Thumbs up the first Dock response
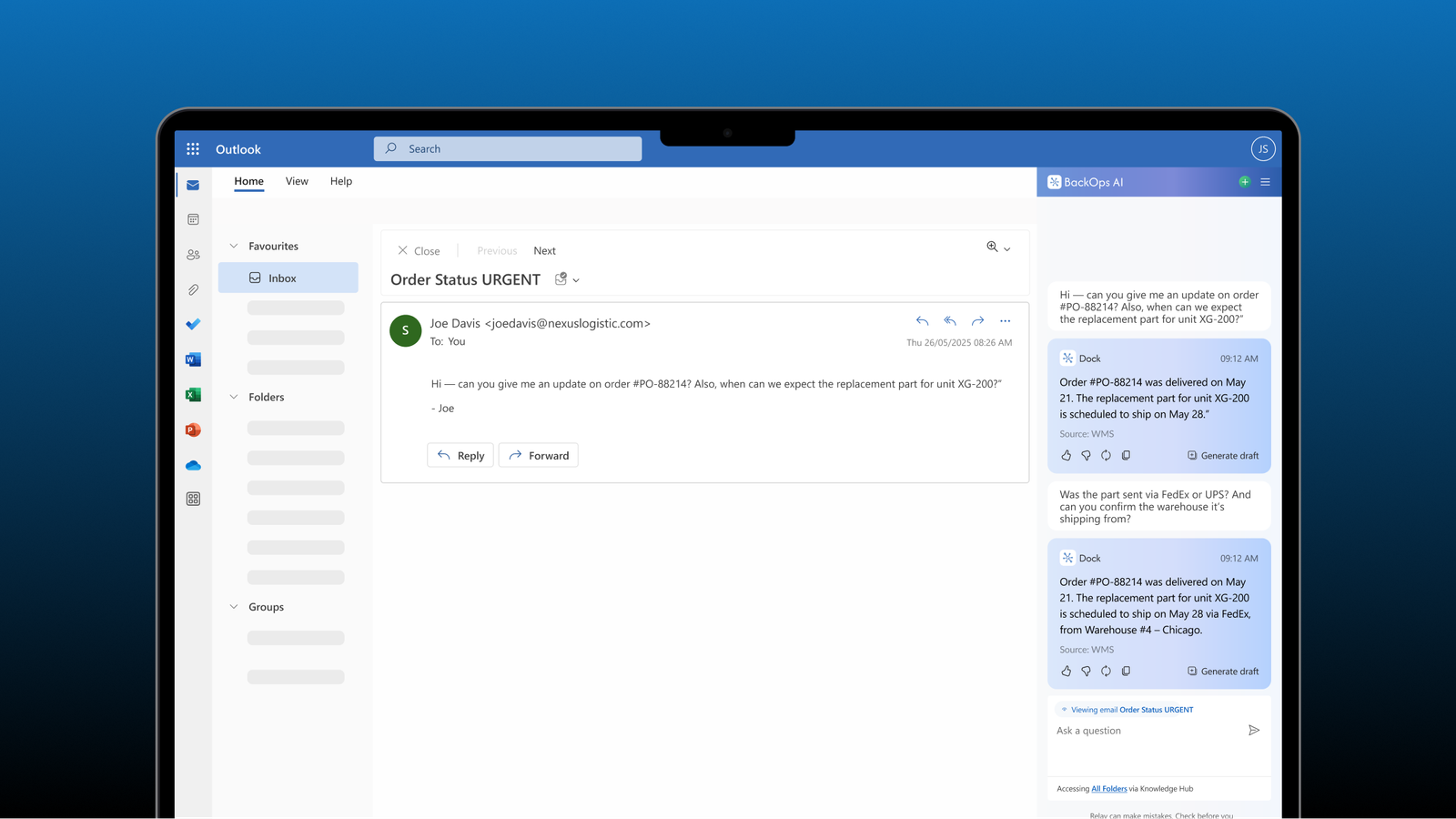The height and width of the screenshot is (819, 1456). tap(1067, 455)
